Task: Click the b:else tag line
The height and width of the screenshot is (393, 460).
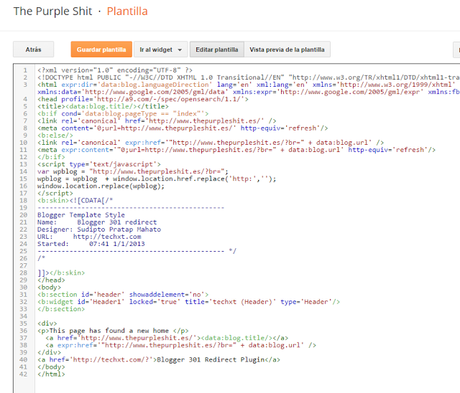Action: pos(55,135)
